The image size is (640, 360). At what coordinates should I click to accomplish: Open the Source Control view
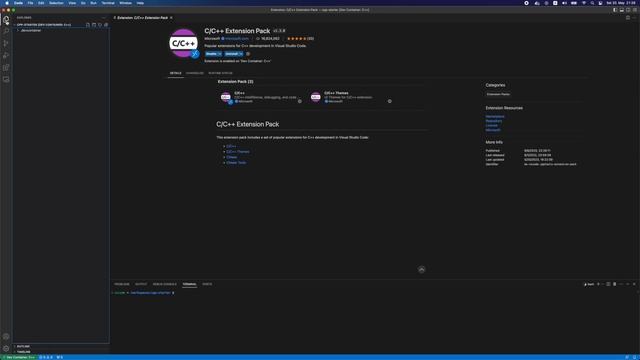(x=6, y=43)
